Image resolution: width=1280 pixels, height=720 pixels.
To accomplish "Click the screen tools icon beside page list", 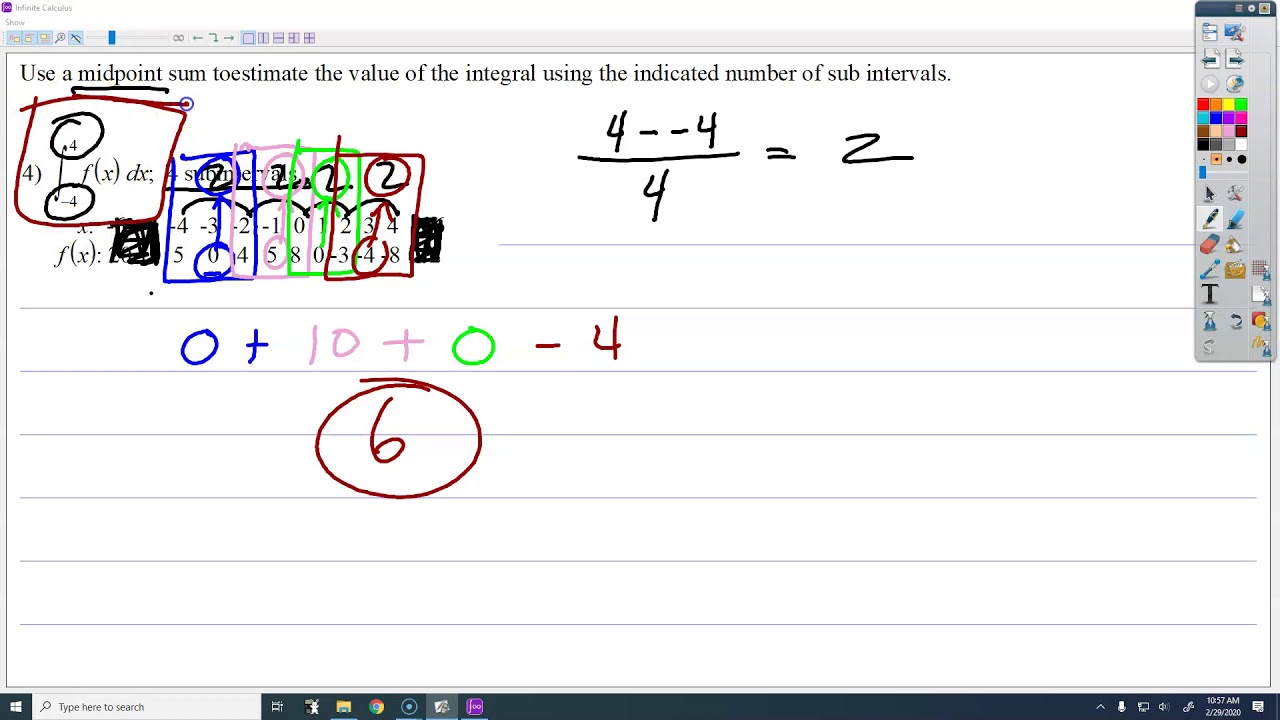I will [x=1235, y=32].
